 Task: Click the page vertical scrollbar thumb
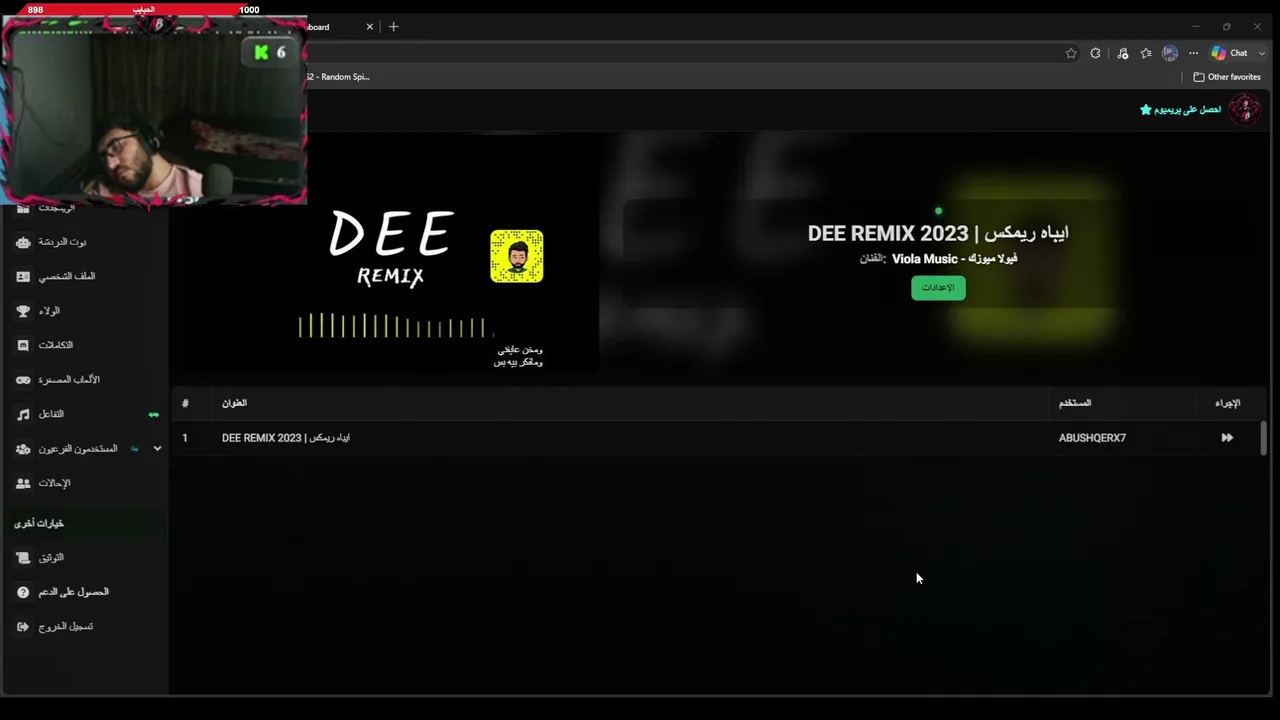tap(1263, 438)
